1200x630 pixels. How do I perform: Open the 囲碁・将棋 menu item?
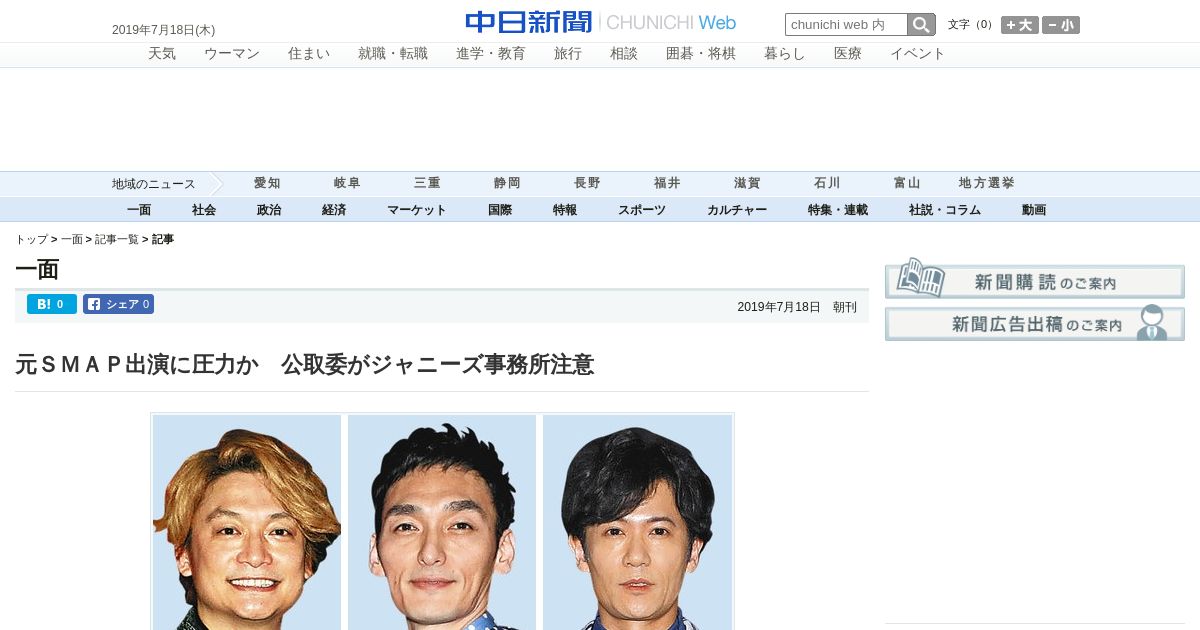click(701, 54)
